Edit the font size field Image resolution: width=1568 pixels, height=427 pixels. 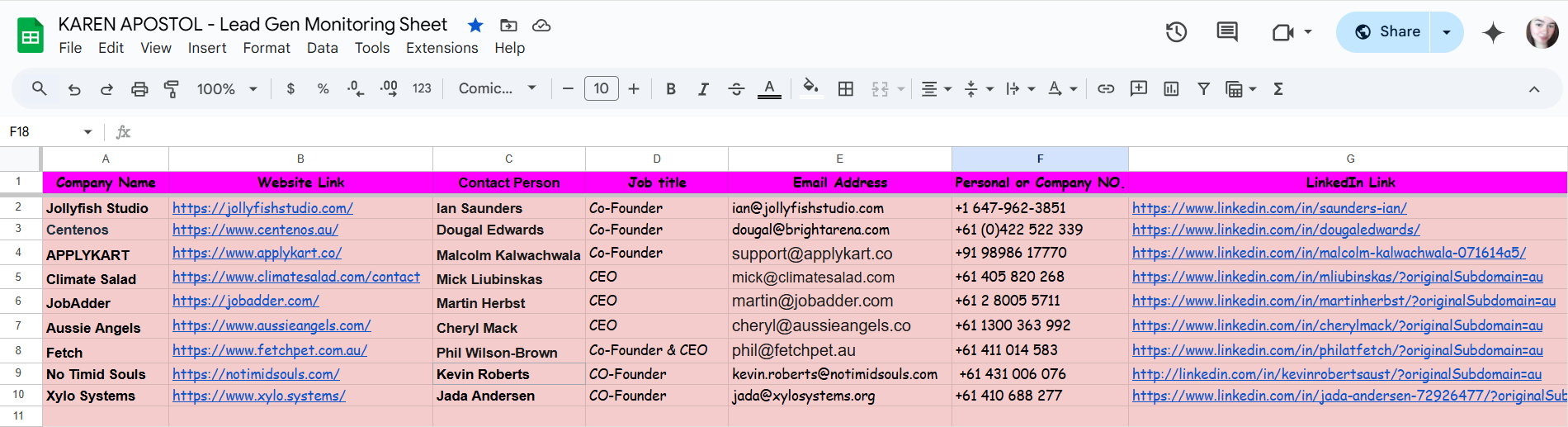coord(601,88)
